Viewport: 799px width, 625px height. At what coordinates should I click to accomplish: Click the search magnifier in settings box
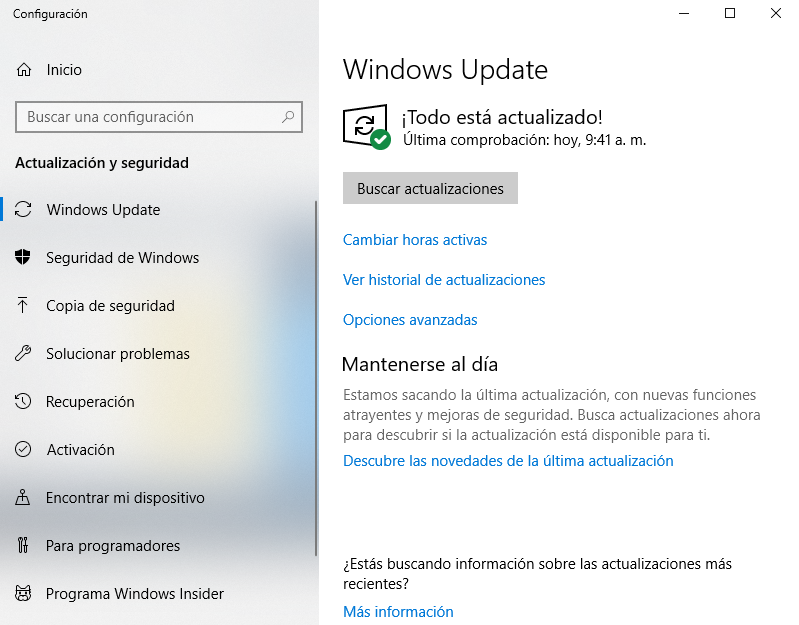point(288,117)
